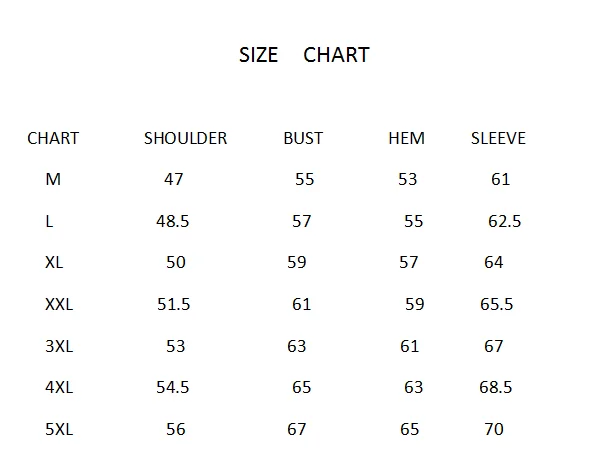The image size is (609, 457).
Task: Click the XXL size row label
Action: click(59, 304)
